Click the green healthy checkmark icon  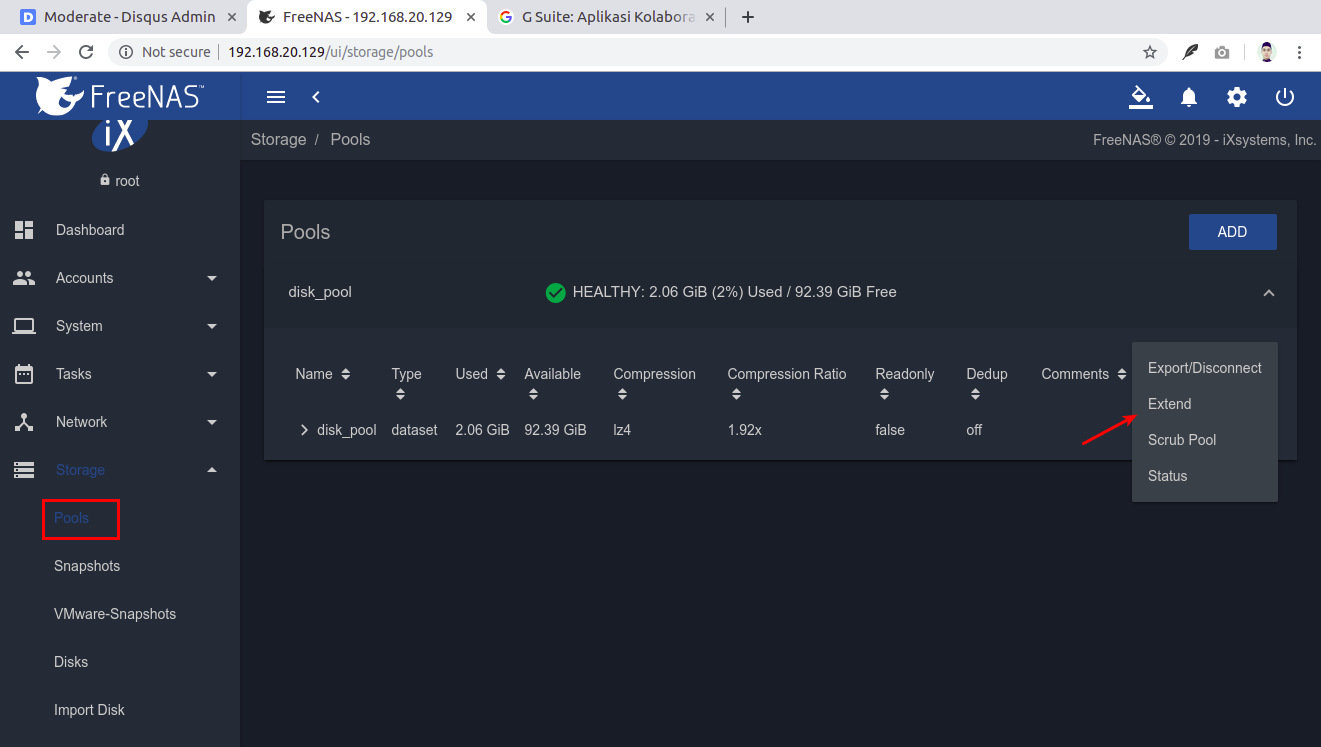556,293
